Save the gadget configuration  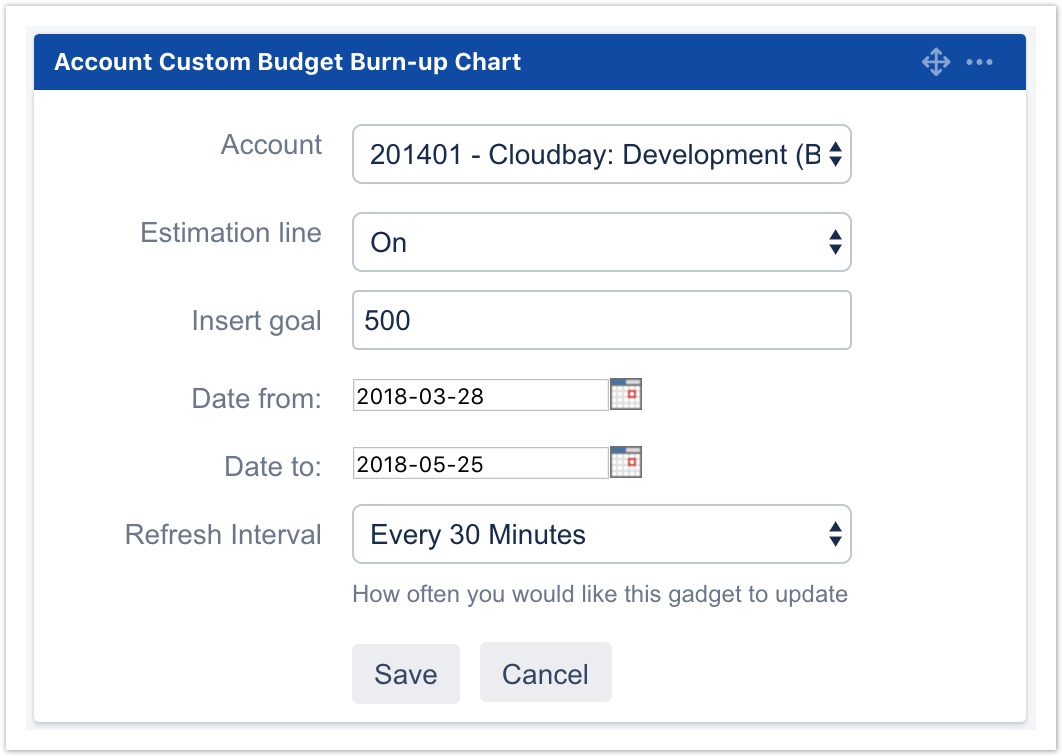coord(405,675)
